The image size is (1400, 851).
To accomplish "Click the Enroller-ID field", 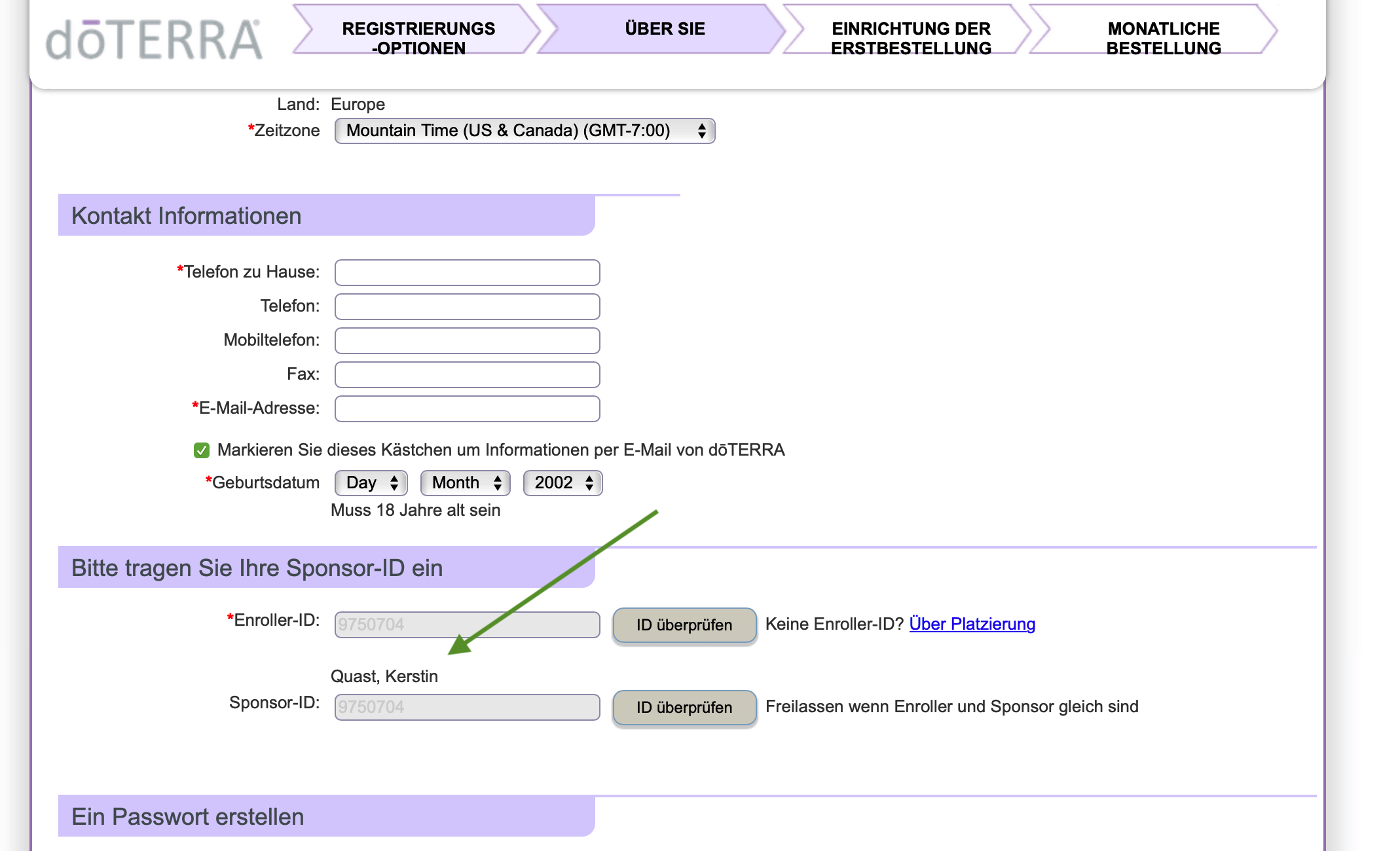I will (467, 625).
